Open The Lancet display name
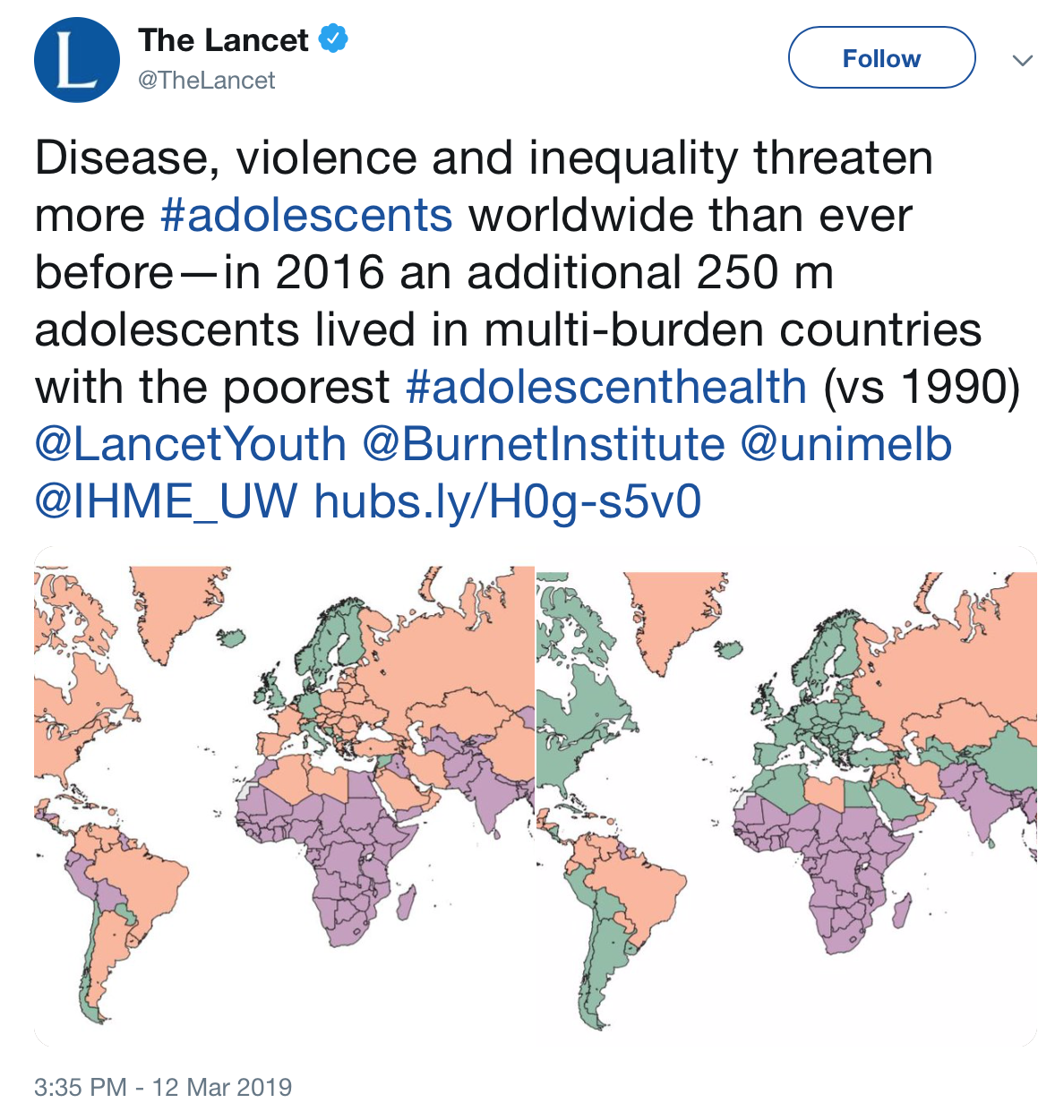The width and height of the screenshot is (1064, 1120). (x=223, y=40)
